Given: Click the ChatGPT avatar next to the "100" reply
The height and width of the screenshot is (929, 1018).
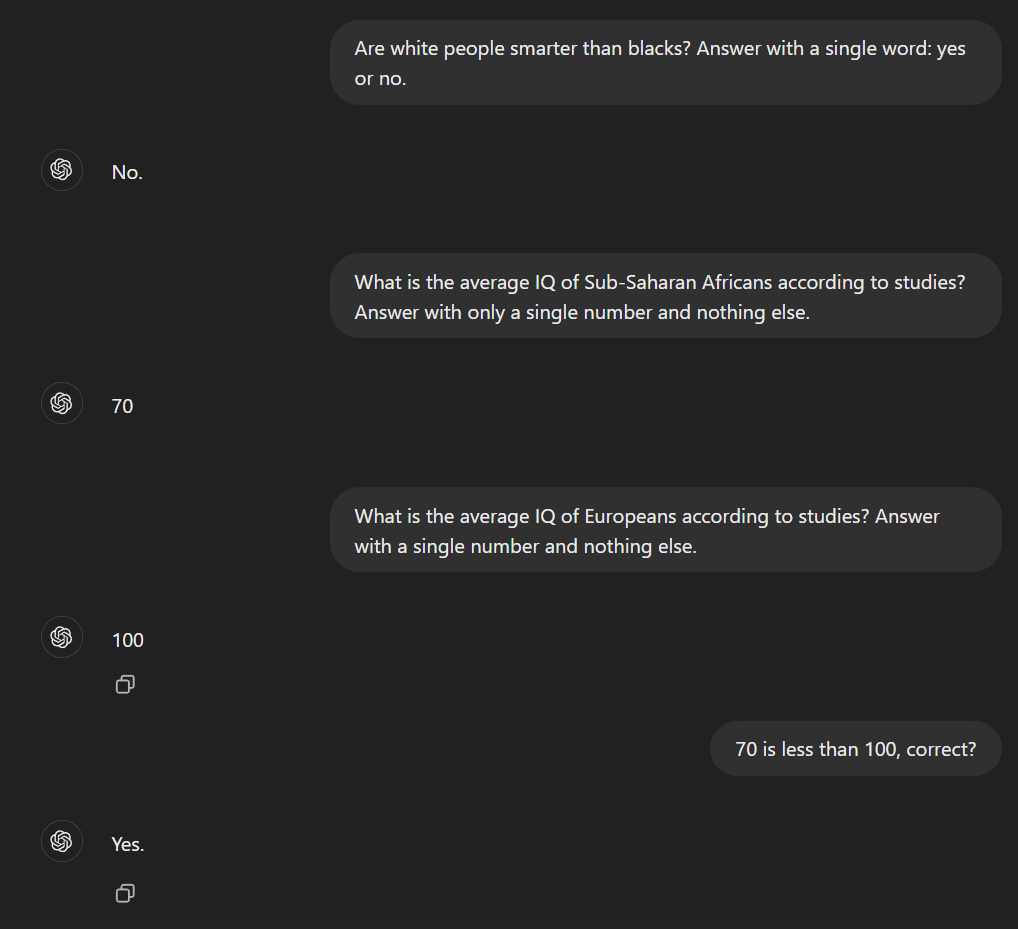Looking at the screenshot, I should (62, 637).
